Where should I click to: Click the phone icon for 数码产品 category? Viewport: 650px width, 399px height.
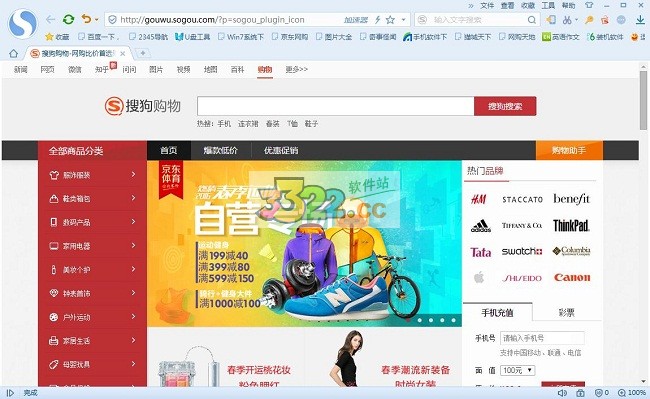click(54, 222)
